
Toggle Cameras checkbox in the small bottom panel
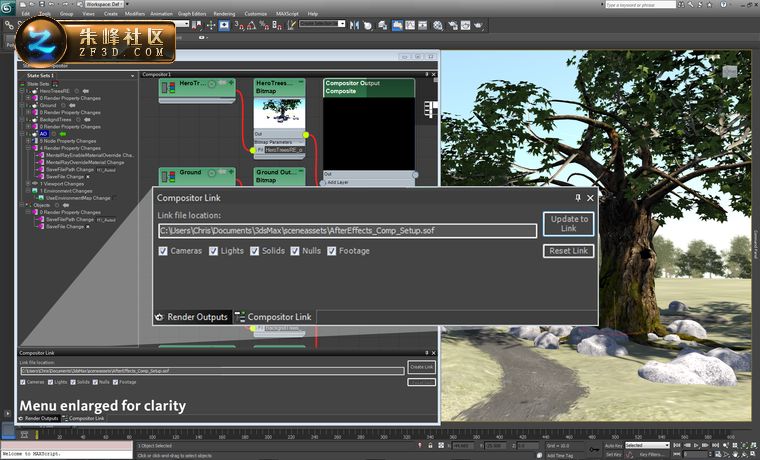[x=23, y=382]
